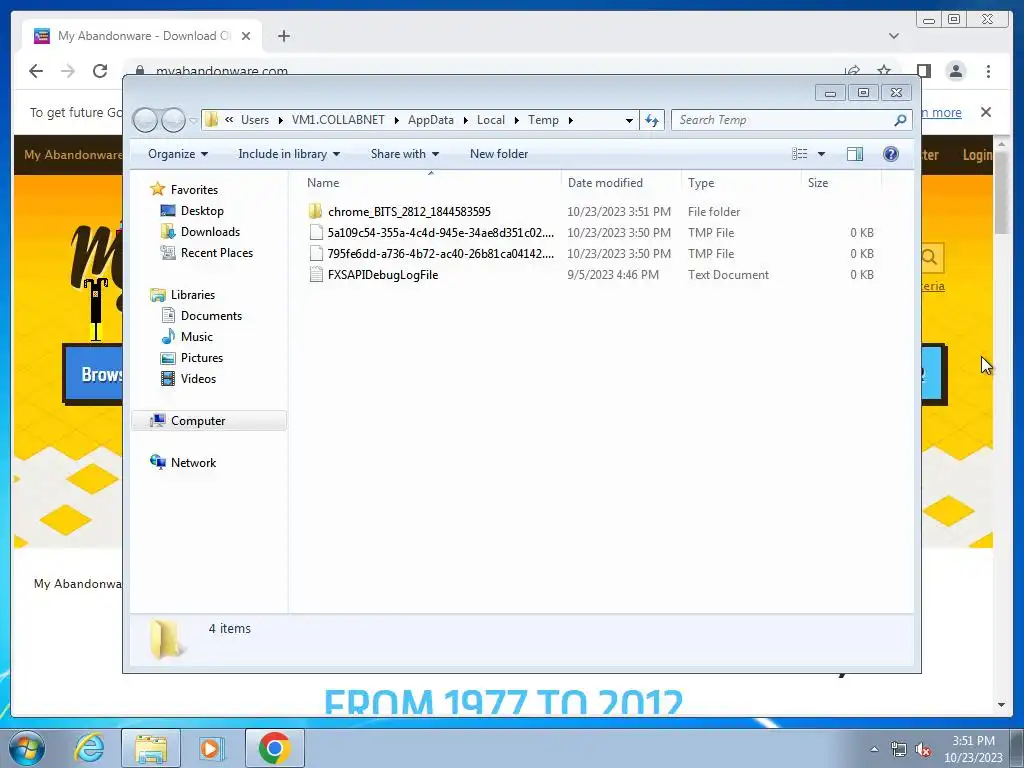
Task: Click the muted volume tray icon
Action: pos(923,750)
